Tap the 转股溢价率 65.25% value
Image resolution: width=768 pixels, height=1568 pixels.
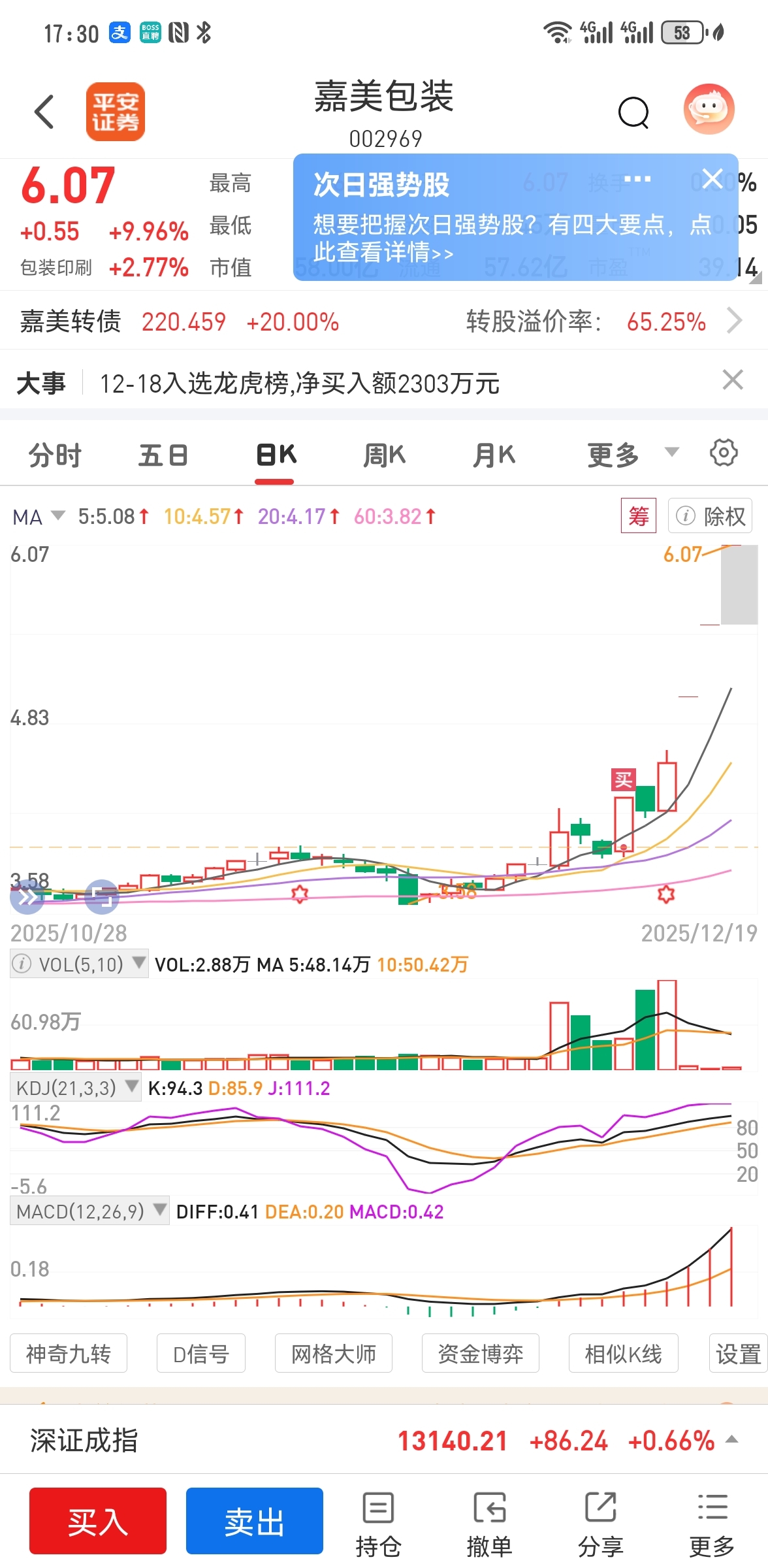[666, 322]
